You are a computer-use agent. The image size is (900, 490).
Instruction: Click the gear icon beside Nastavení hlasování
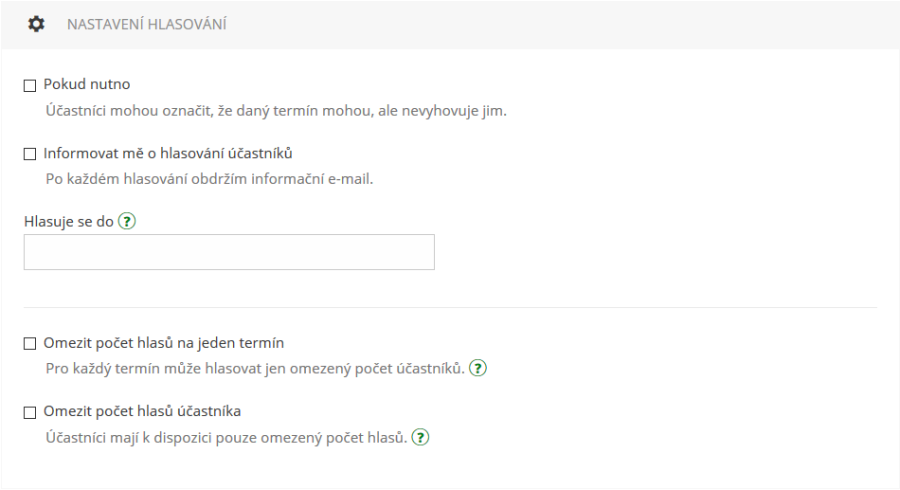[x=36, y=24]
